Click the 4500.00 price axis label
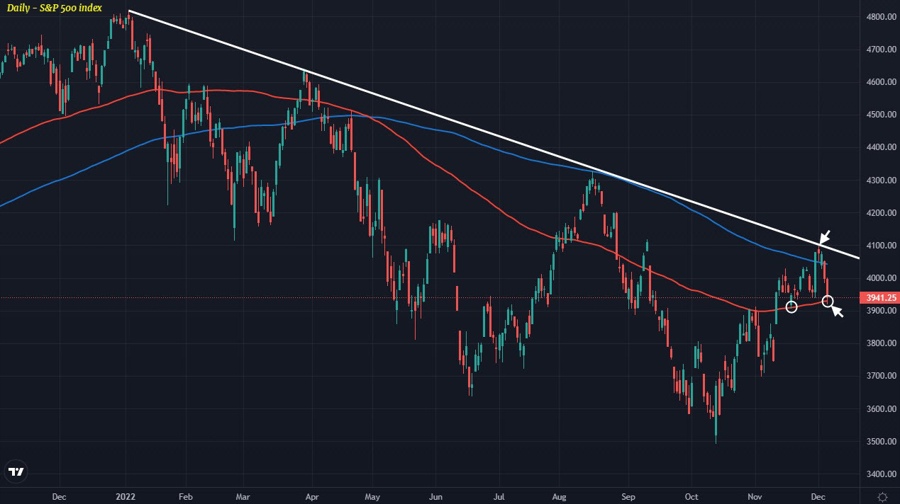Image resolution: width=900 pixels, height=504 pixels. [x=881, y=115]
